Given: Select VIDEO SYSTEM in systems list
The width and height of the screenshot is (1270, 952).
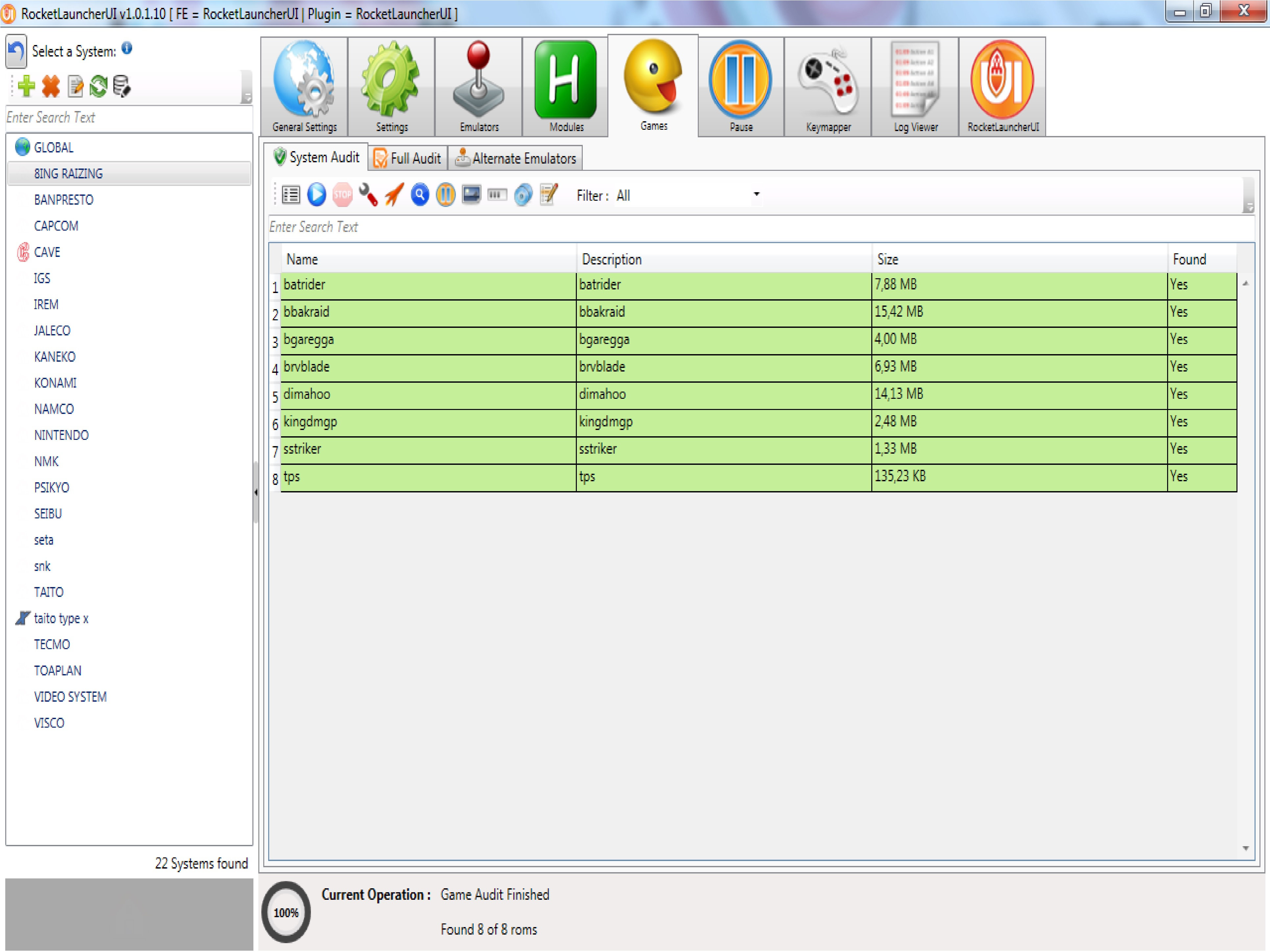Looking at the screenshot, I should tap(129, 697).
